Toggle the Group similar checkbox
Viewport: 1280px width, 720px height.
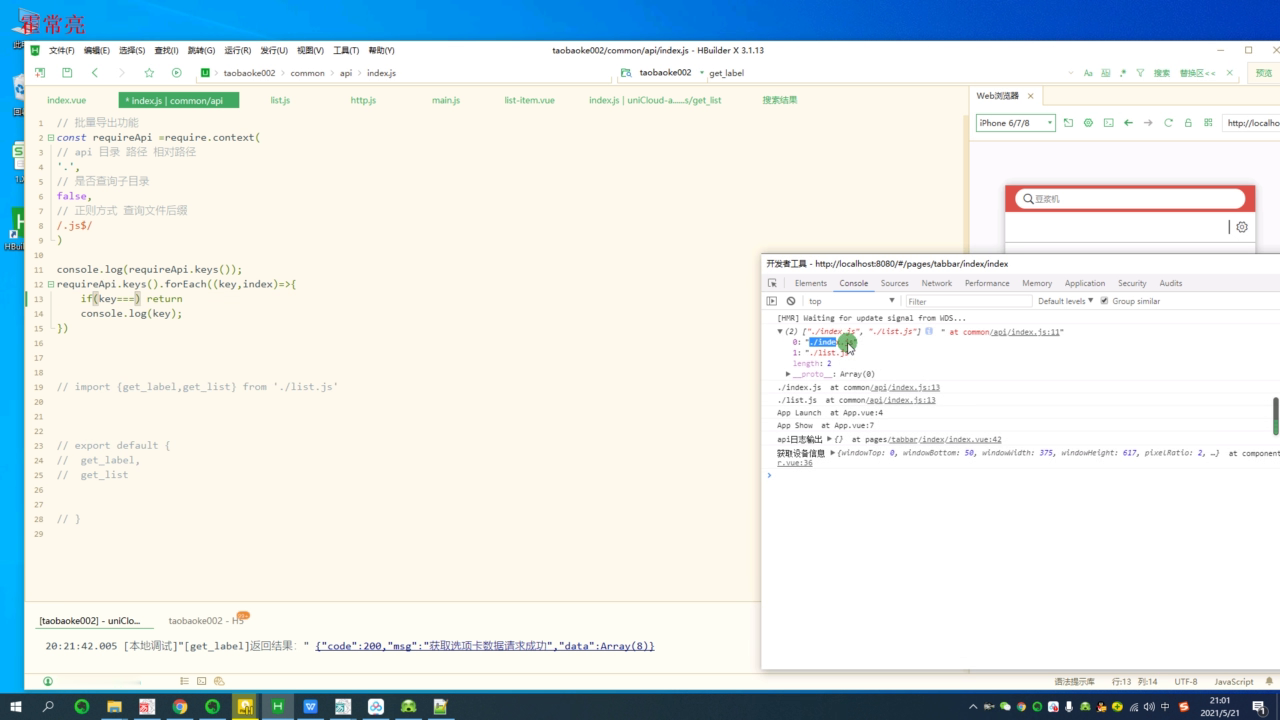1104,301
